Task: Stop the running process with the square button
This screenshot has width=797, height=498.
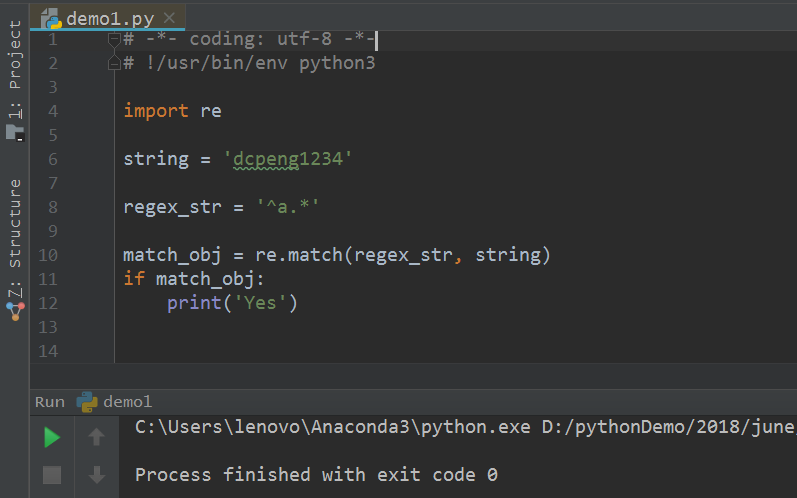Action: click(52, 475)
